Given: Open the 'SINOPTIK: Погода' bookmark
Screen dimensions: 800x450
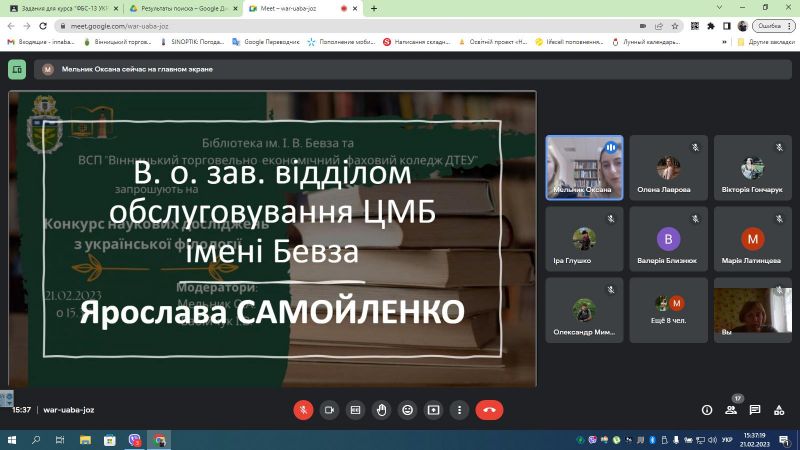Looking at the screenshot, I should pyautogui.click(x=192, y=42).
